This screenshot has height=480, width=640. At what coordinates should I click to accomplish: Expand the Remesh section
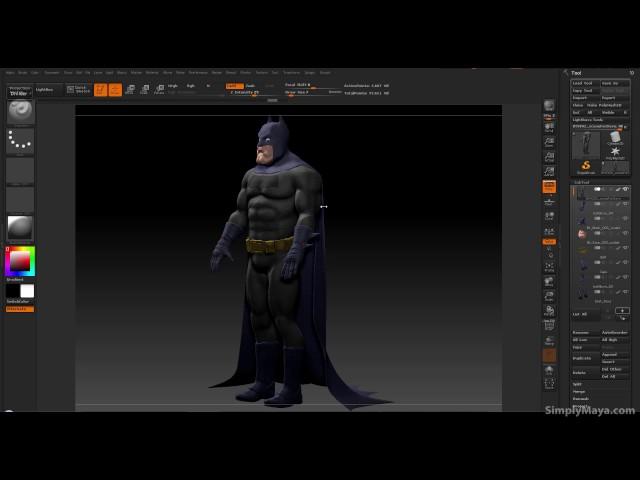[x=580, y=399]
